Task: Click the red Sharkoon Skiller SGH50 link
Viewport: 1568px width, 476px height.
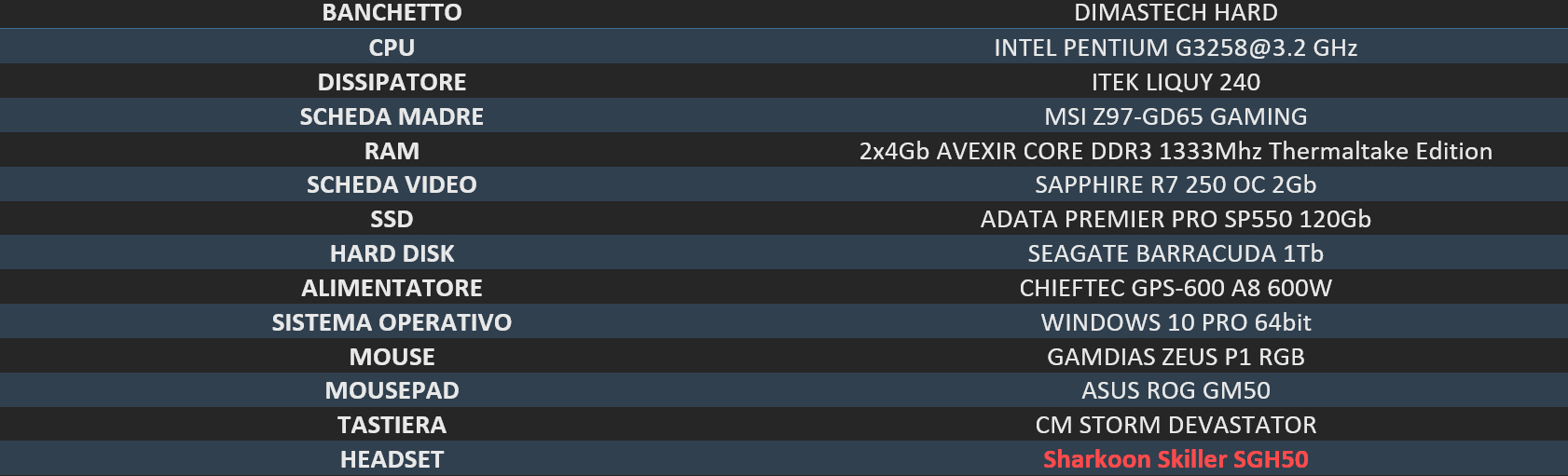Action: [1176, 459]
